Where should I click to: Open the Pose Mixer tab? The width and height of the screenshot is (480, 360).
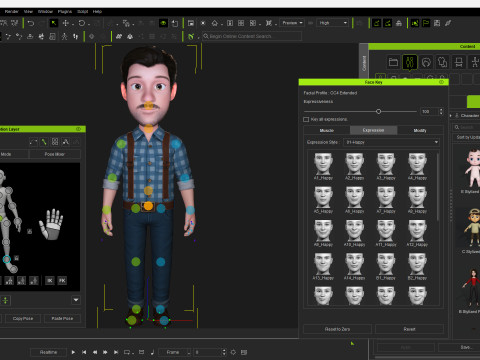pos(55,154)
